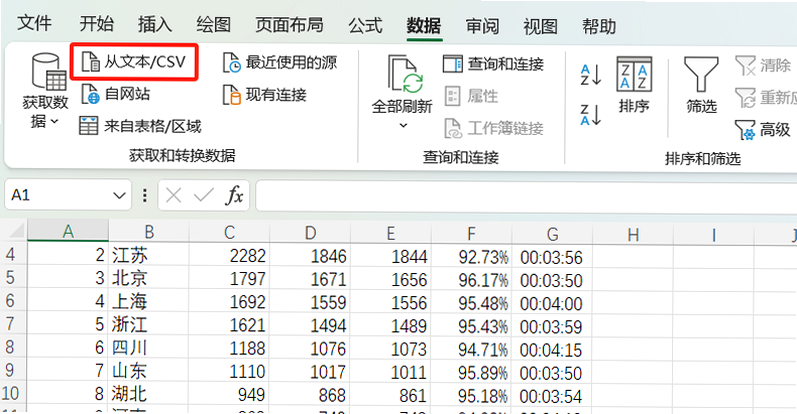Switch to the 绘图 tab
The height and width of the screenshot is (414, 797).
(x=213, y=24)
